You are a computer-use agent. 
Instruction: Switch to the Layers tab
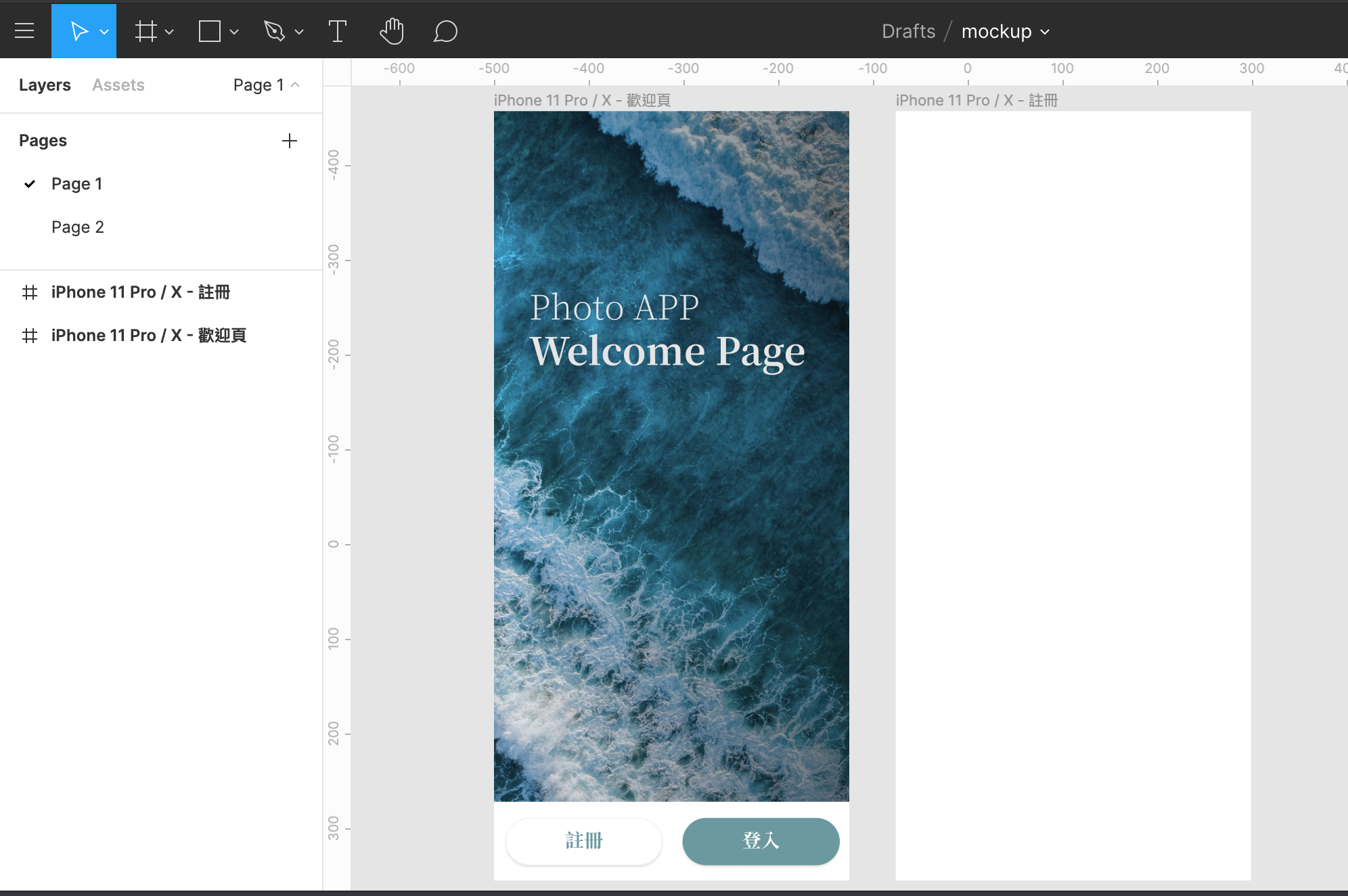[x=45, y=85]
